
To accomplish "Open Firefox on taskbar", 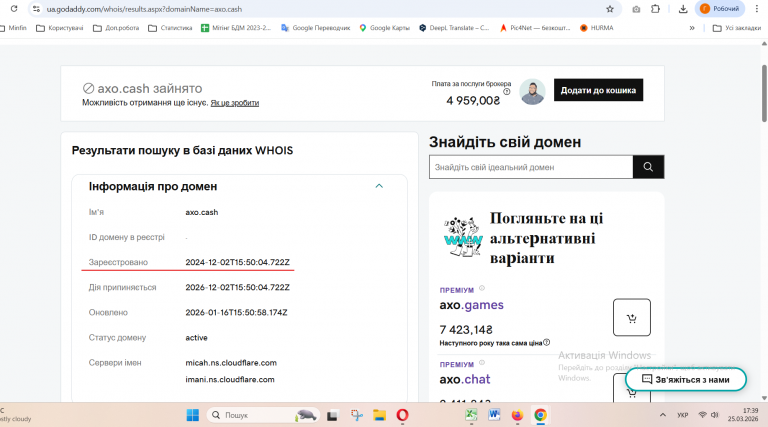I will pos(517,415).
